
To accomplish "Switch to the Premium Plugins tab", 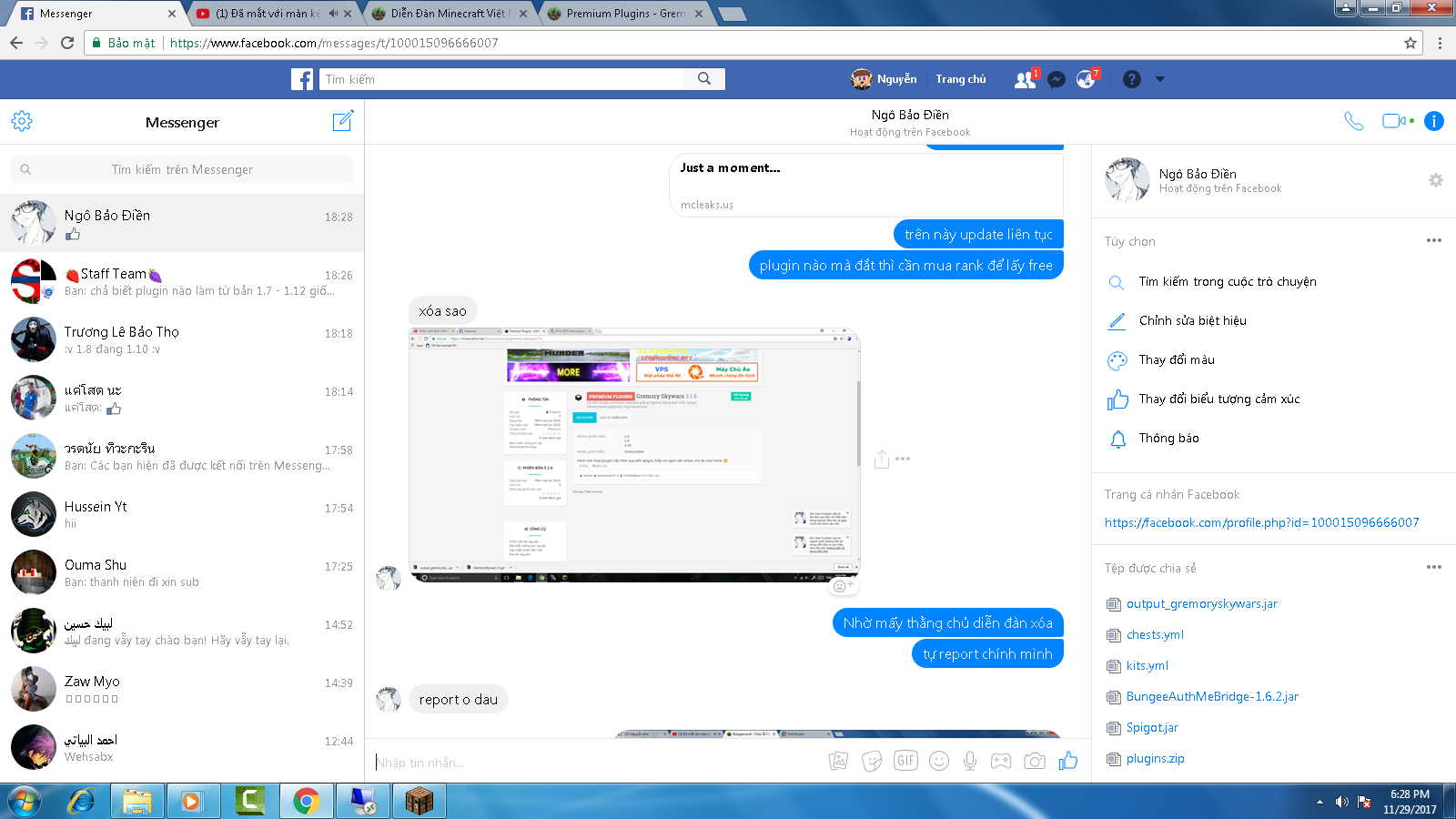I will (x=624, y=14).
